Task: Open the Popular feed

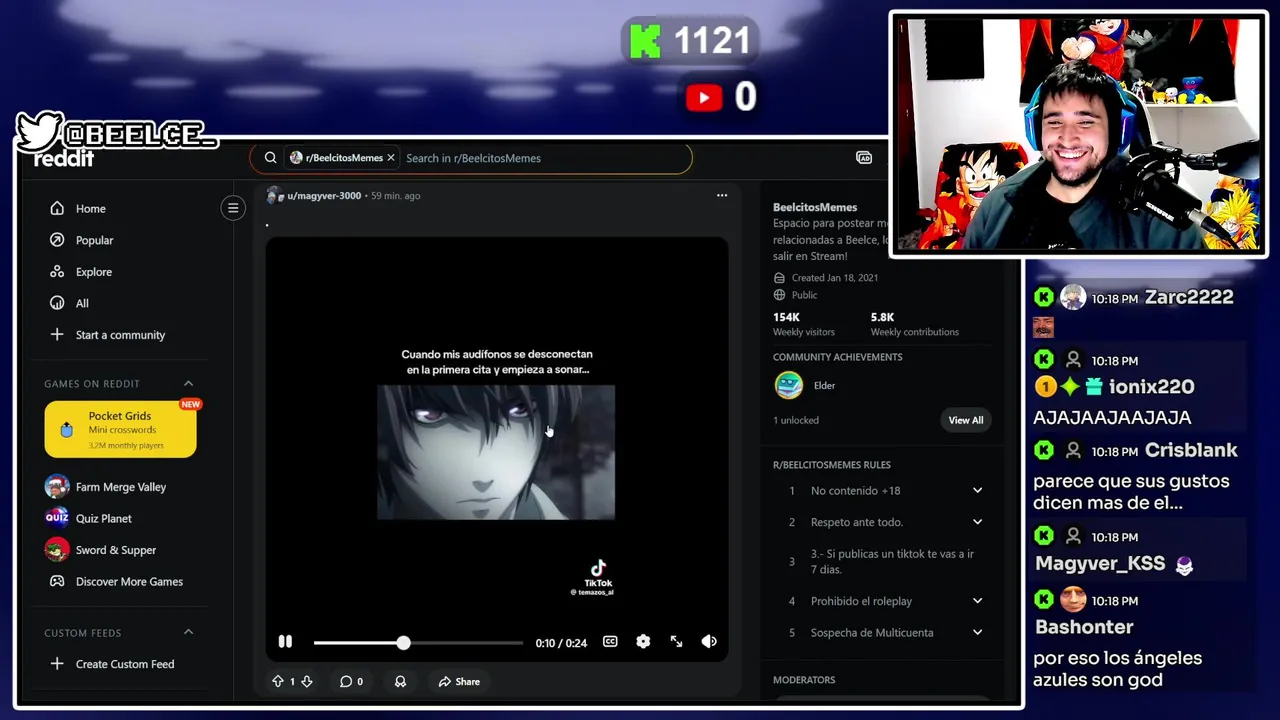Action: 94,240
